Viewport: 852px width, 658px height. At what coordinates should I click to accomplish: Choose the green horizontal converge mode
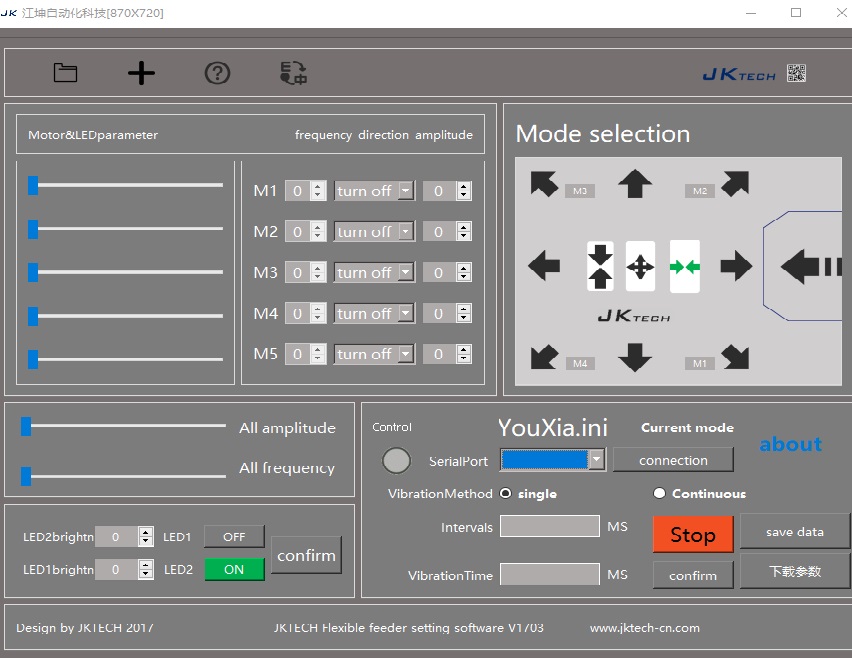click(685, 266)
